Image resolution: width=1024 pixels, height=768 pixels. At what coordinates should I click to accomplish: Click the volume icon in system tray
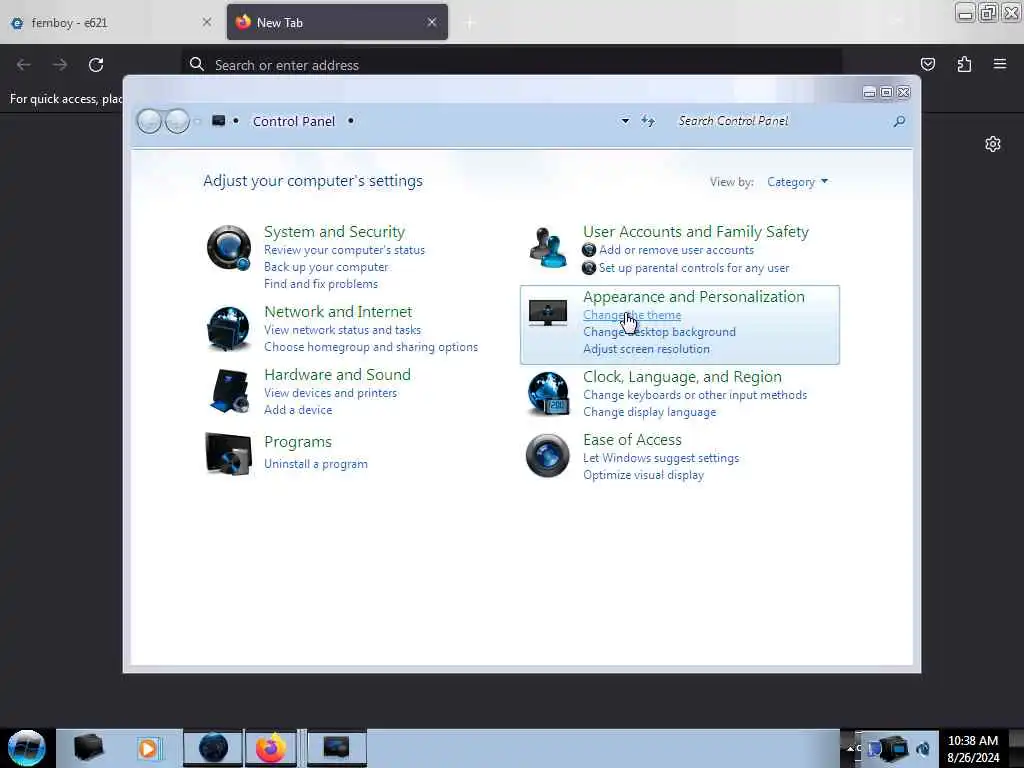pos(923,748)
